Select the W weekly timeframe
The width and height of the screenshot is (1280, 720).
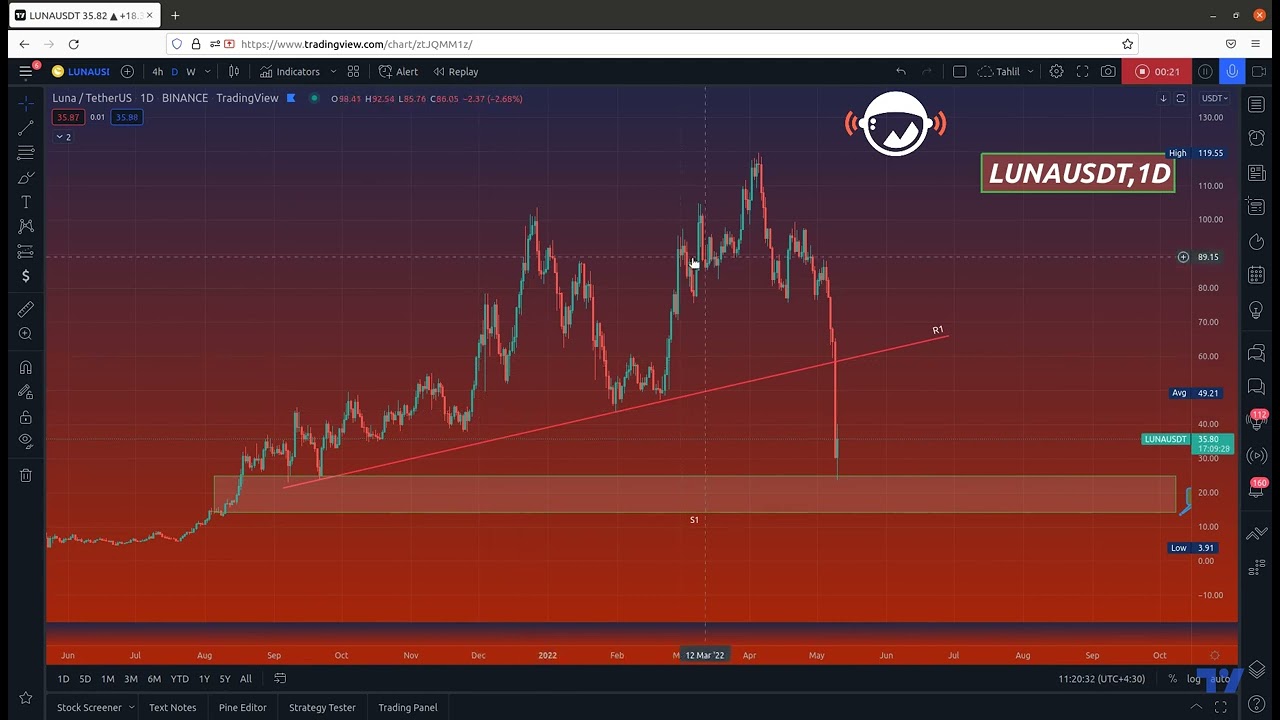(x=190, y=71)
